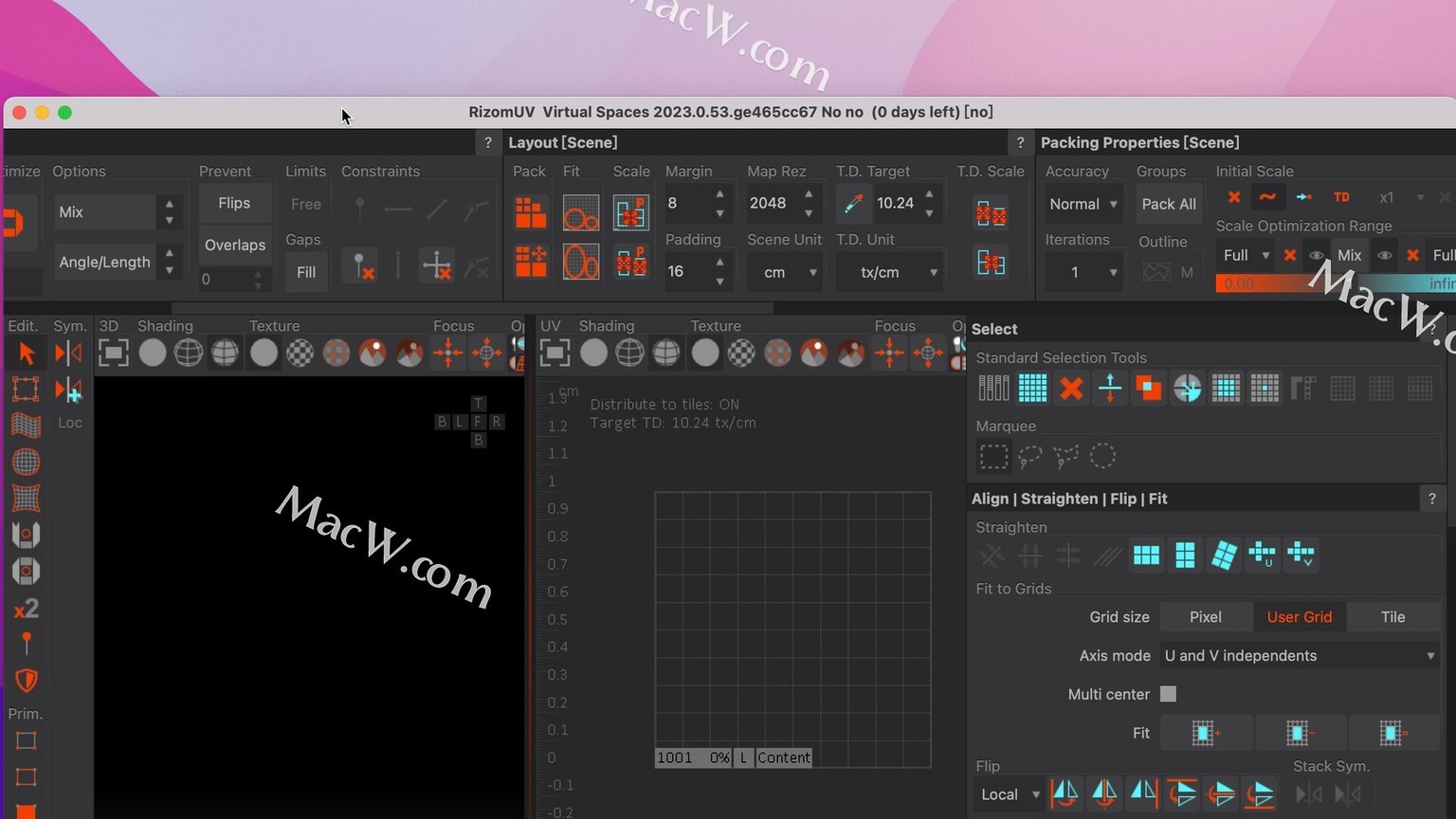This screenshot has height=819, width=1456.
Task: Open the Accuracy Normal dropdown
Action: 1083,204
